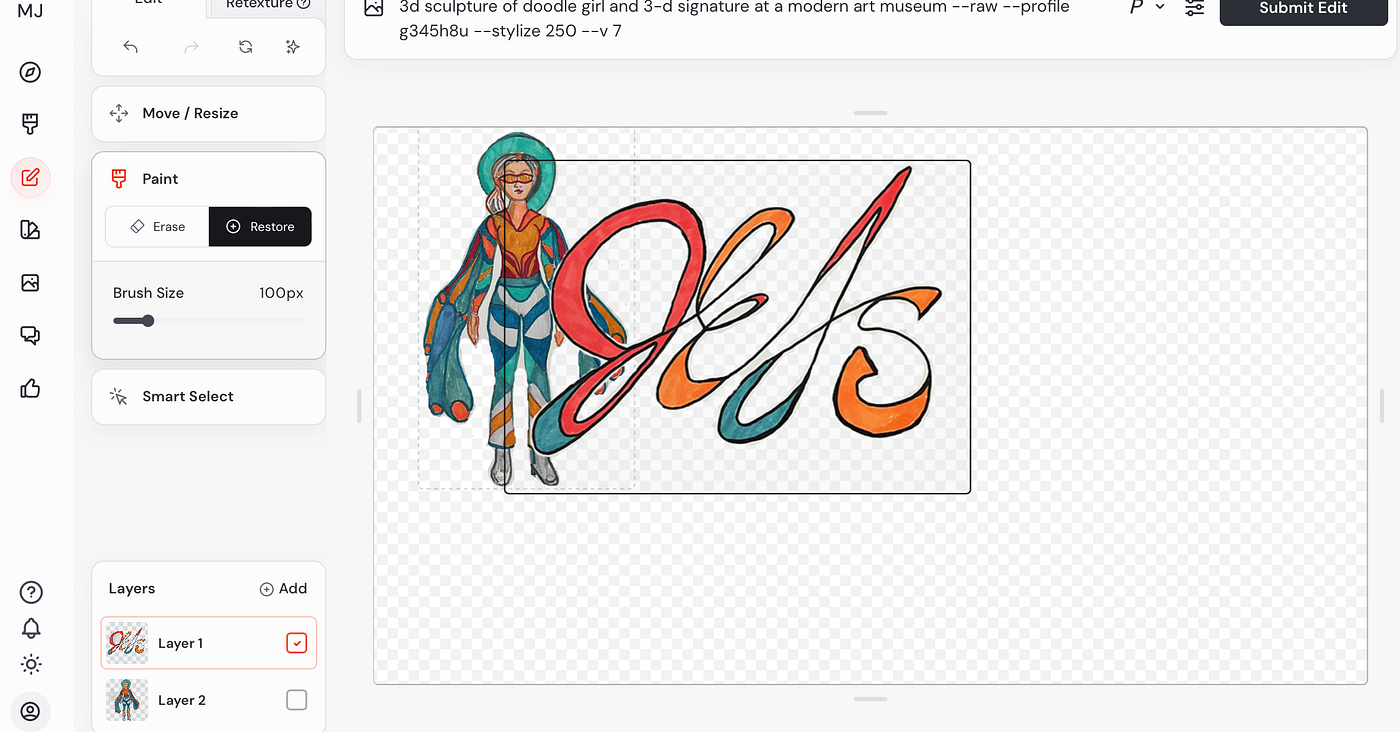Open the Organize panel from the sidebar
The height and width of the screenshot is (732, 1400).
point(29,229)
